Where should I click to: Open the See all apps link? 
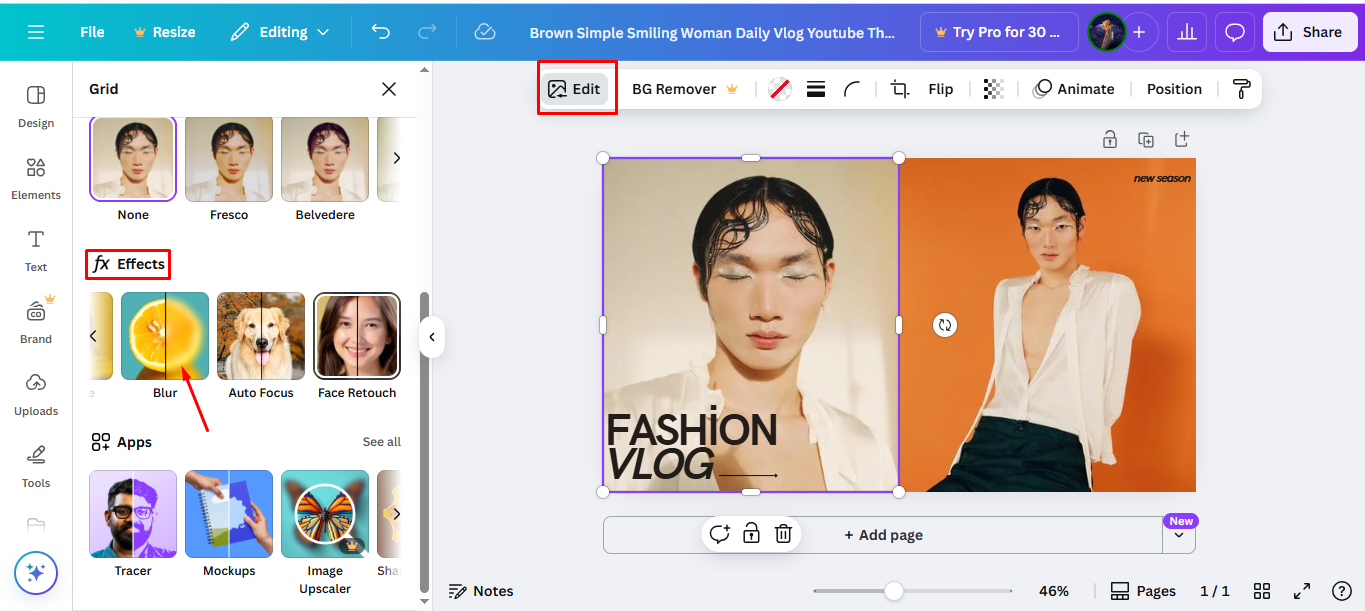[382, 441]
